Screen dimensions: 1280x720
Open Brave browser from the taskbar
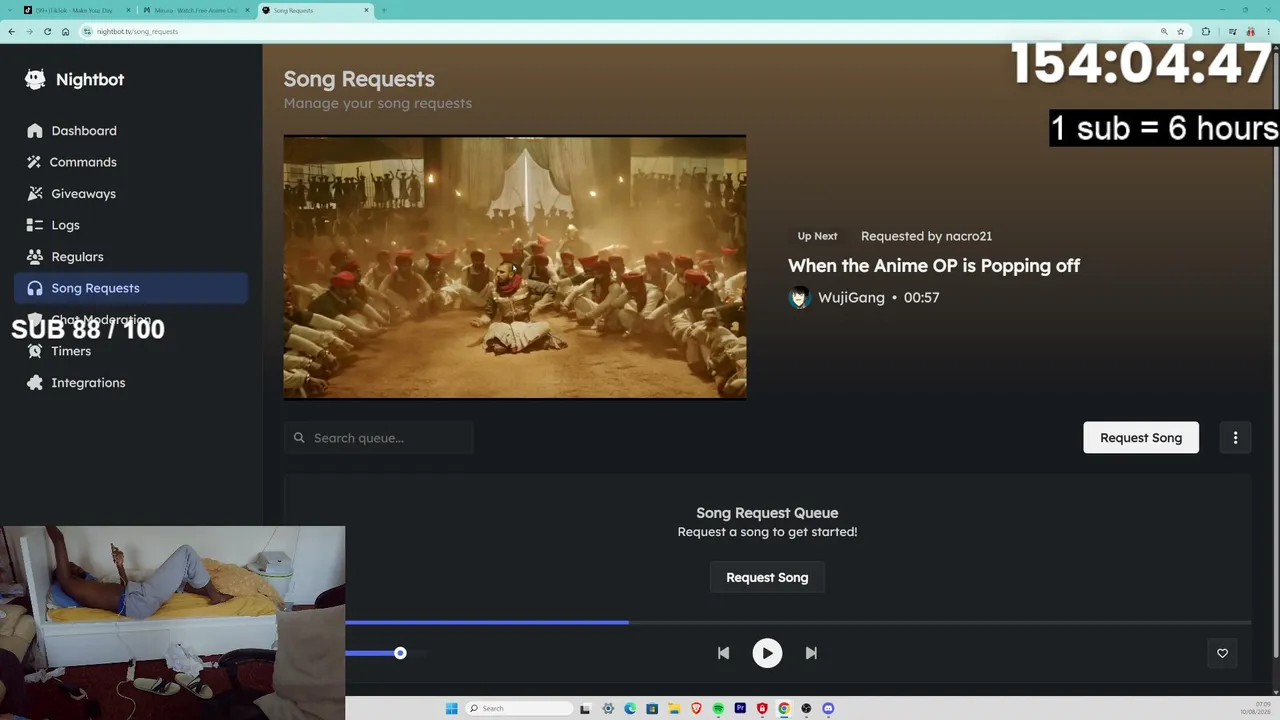point(696,709)
